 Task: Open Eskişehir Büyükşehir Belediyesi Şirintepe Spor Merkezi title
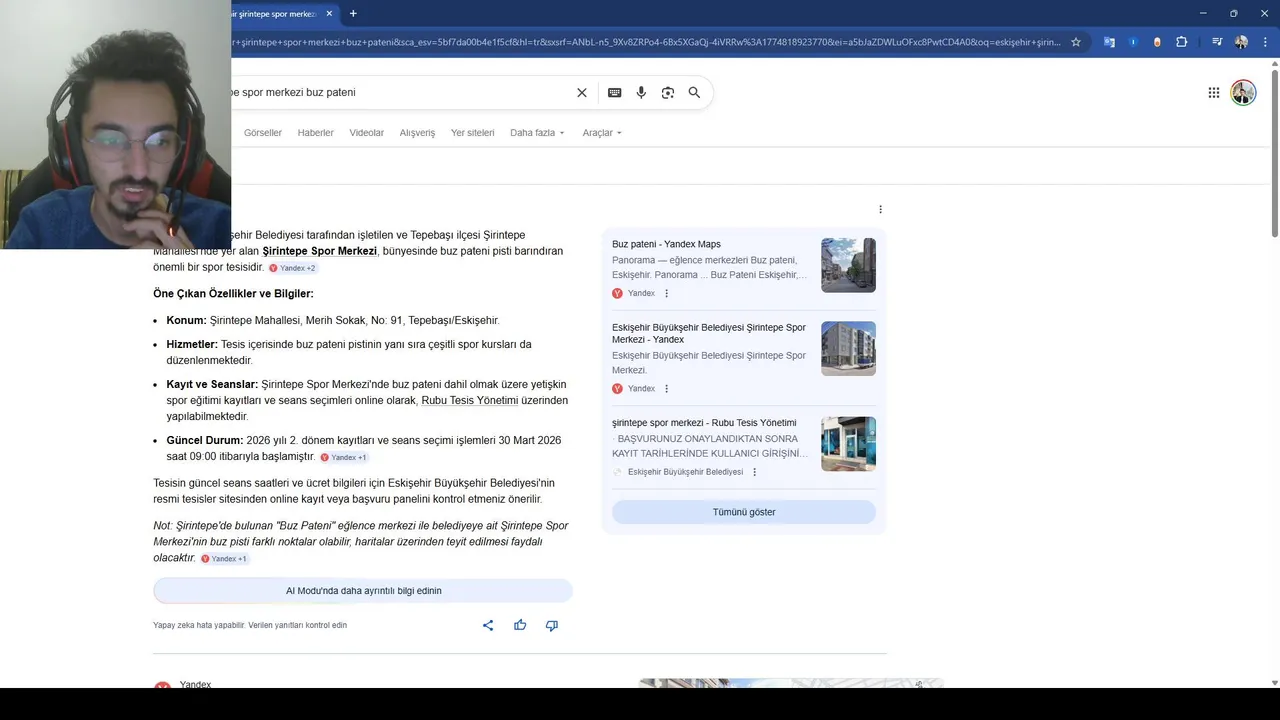click(709, 333)
